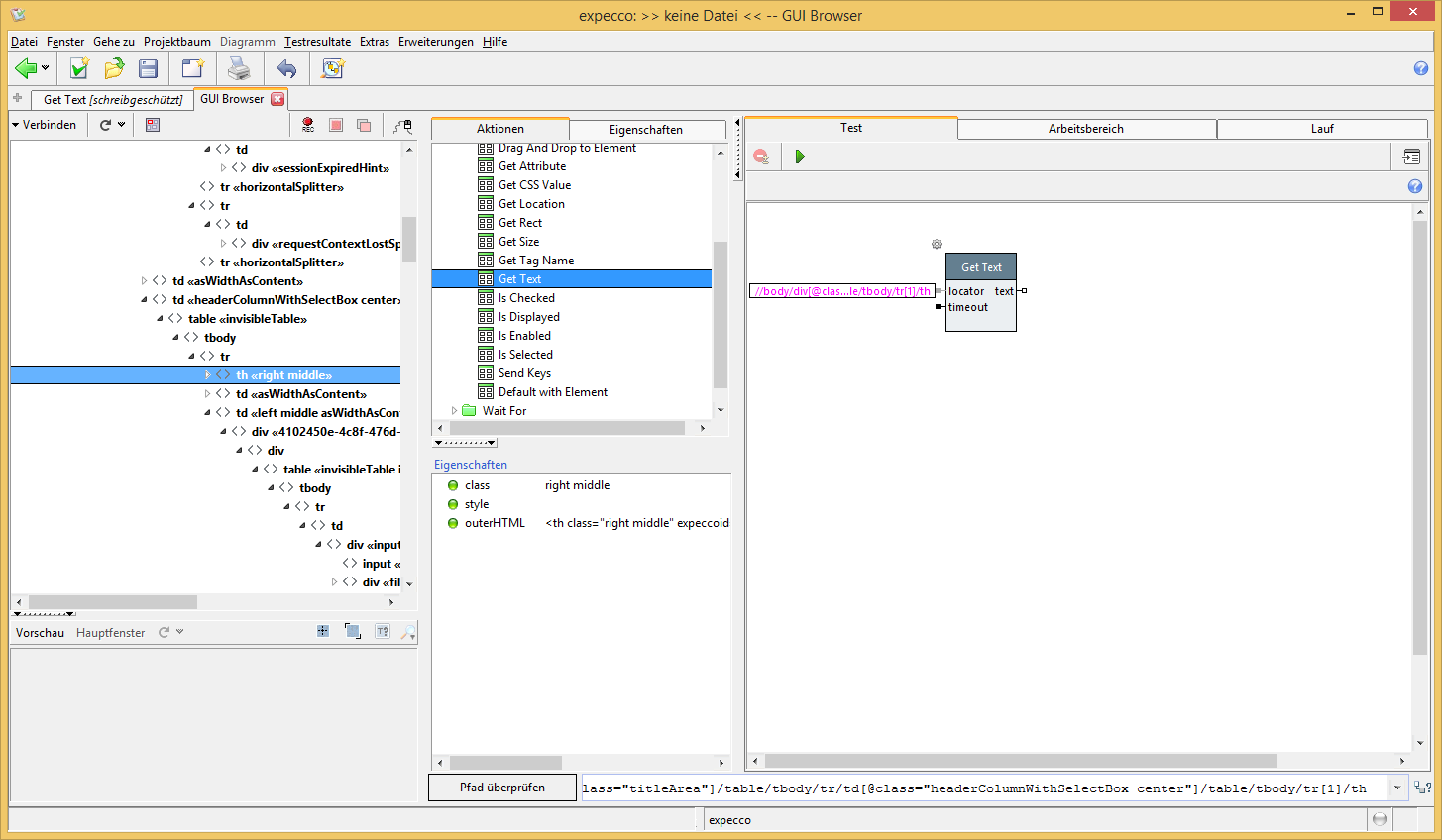
Task: Switch to the Arbeitsbereich tab
Action: (x=1085, y=129)
